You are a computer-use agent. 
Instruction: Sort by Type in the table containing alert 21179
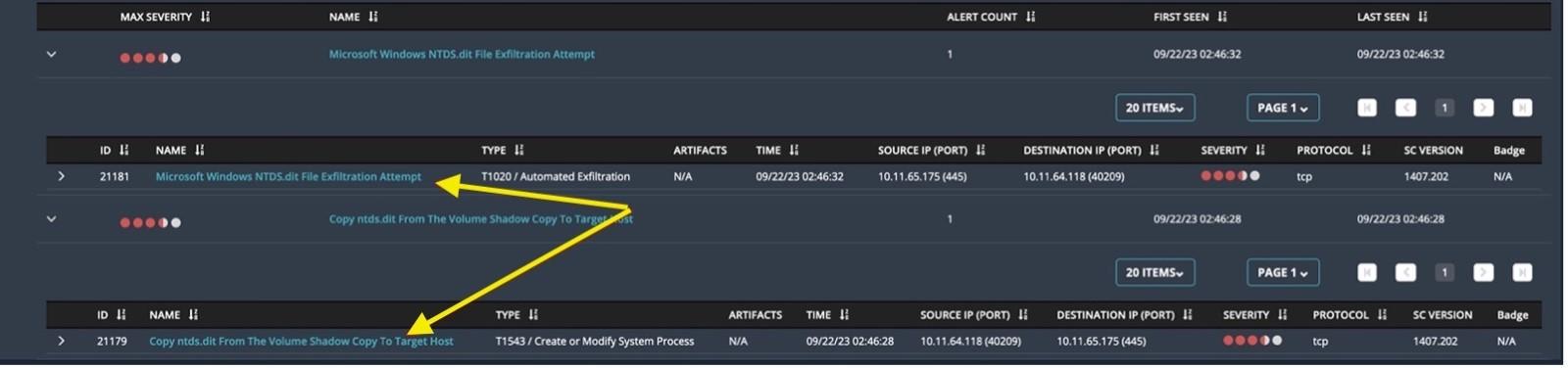tap(533, 314)
